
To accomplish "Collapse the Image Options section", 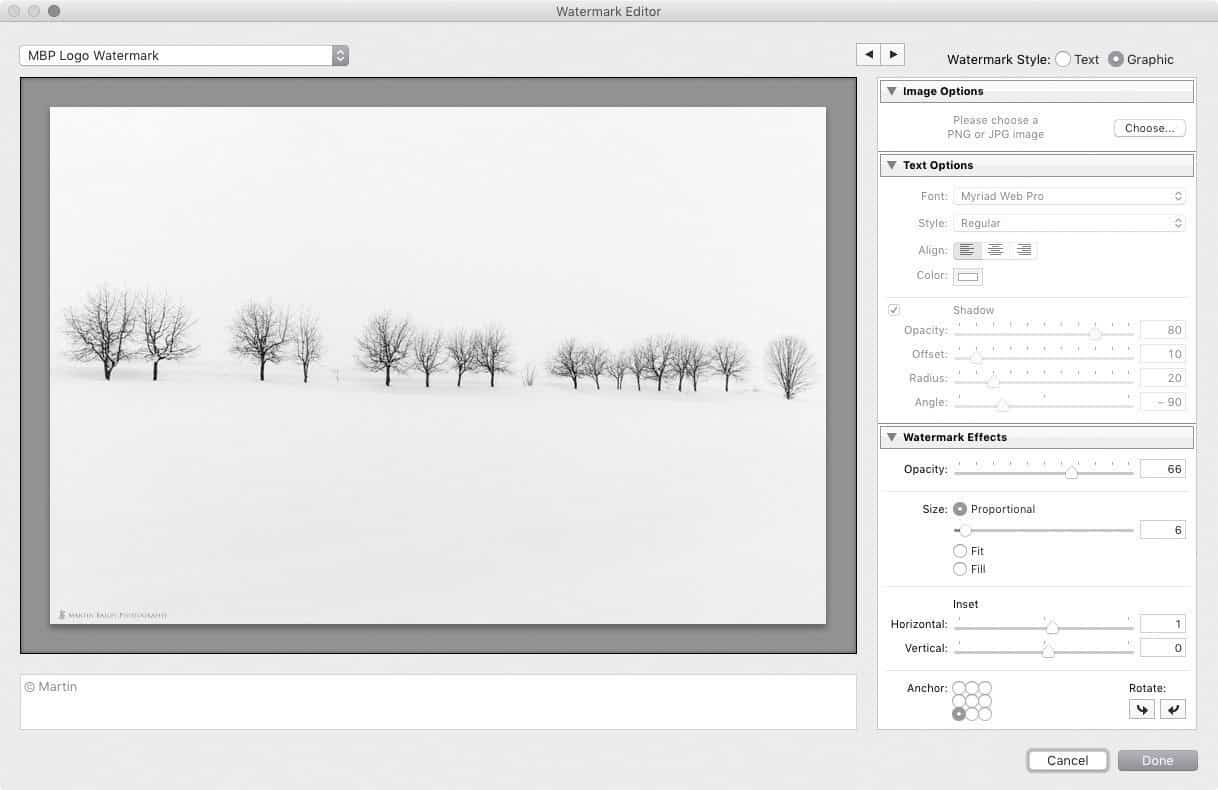I will tap(892, 91).
